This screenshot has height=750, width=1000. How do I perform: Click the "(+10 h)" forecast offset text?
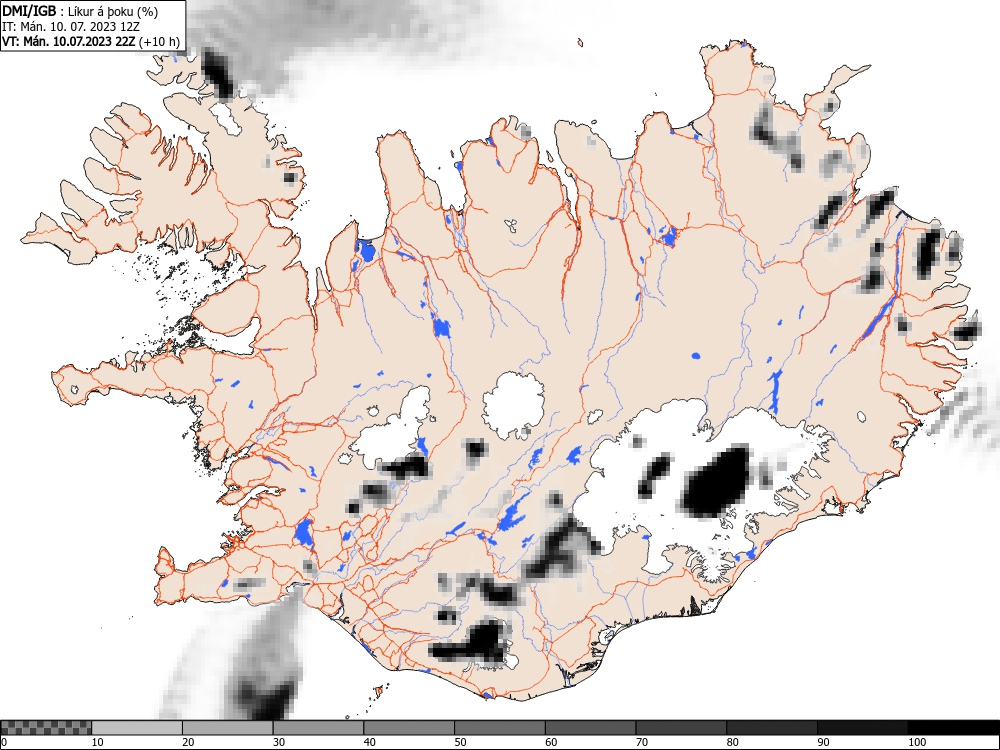159,42
